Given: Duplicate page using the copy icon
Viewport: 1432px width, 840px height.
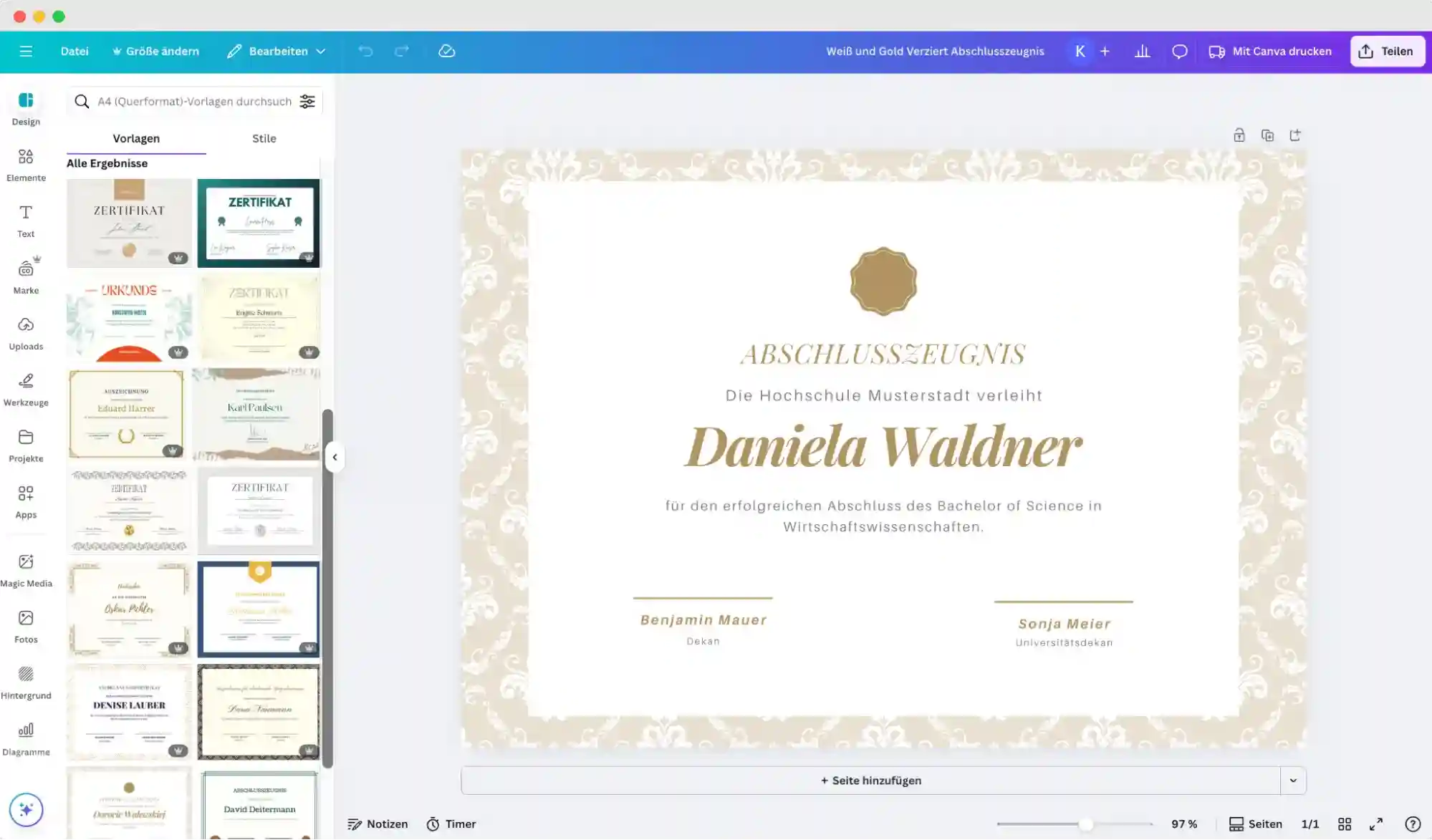Looking at the screenshot, I should 1267,135.
